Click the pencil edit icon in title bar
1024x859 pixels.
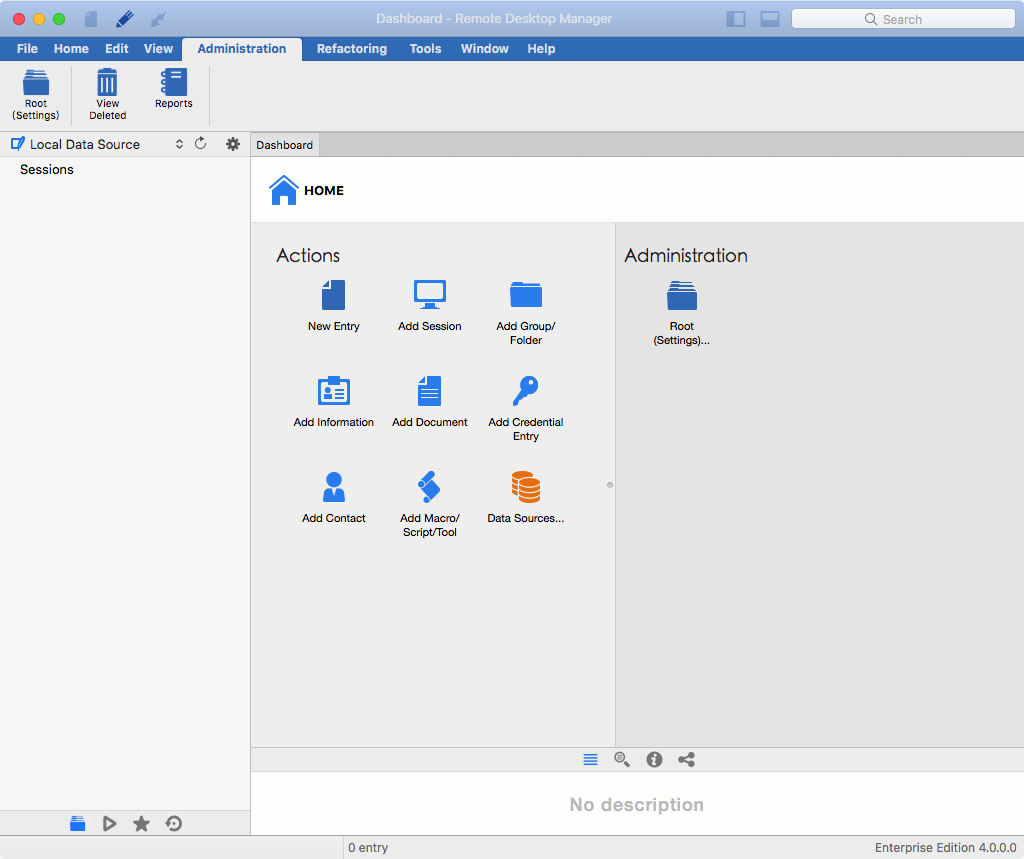(124, 19)
